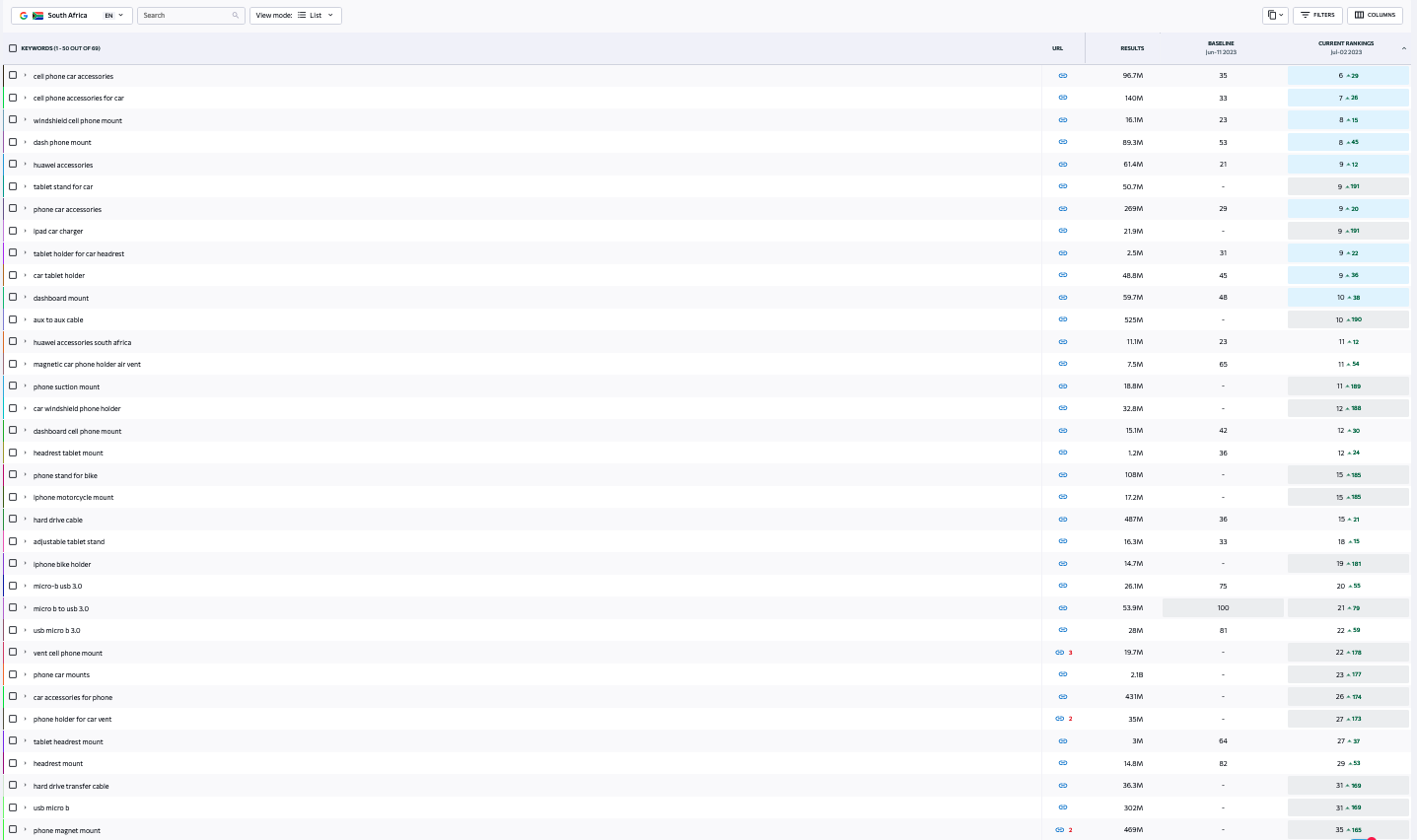Click the highlighted ranking cell for dashboard mount
This screenshot has height=840, width=1417.
[x=1347, y=298]
